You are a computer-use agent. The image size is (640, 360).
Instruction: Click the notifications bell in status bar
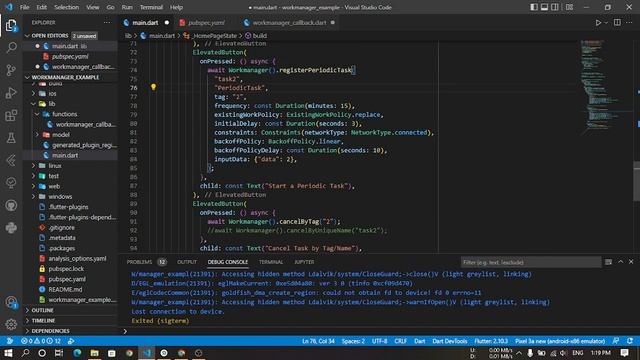(x=630, y=341)
